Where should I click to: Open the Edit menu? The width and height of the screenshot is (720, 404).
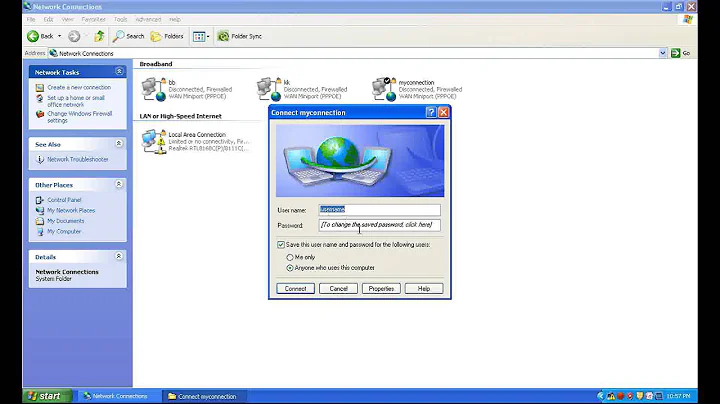(48, 19)
